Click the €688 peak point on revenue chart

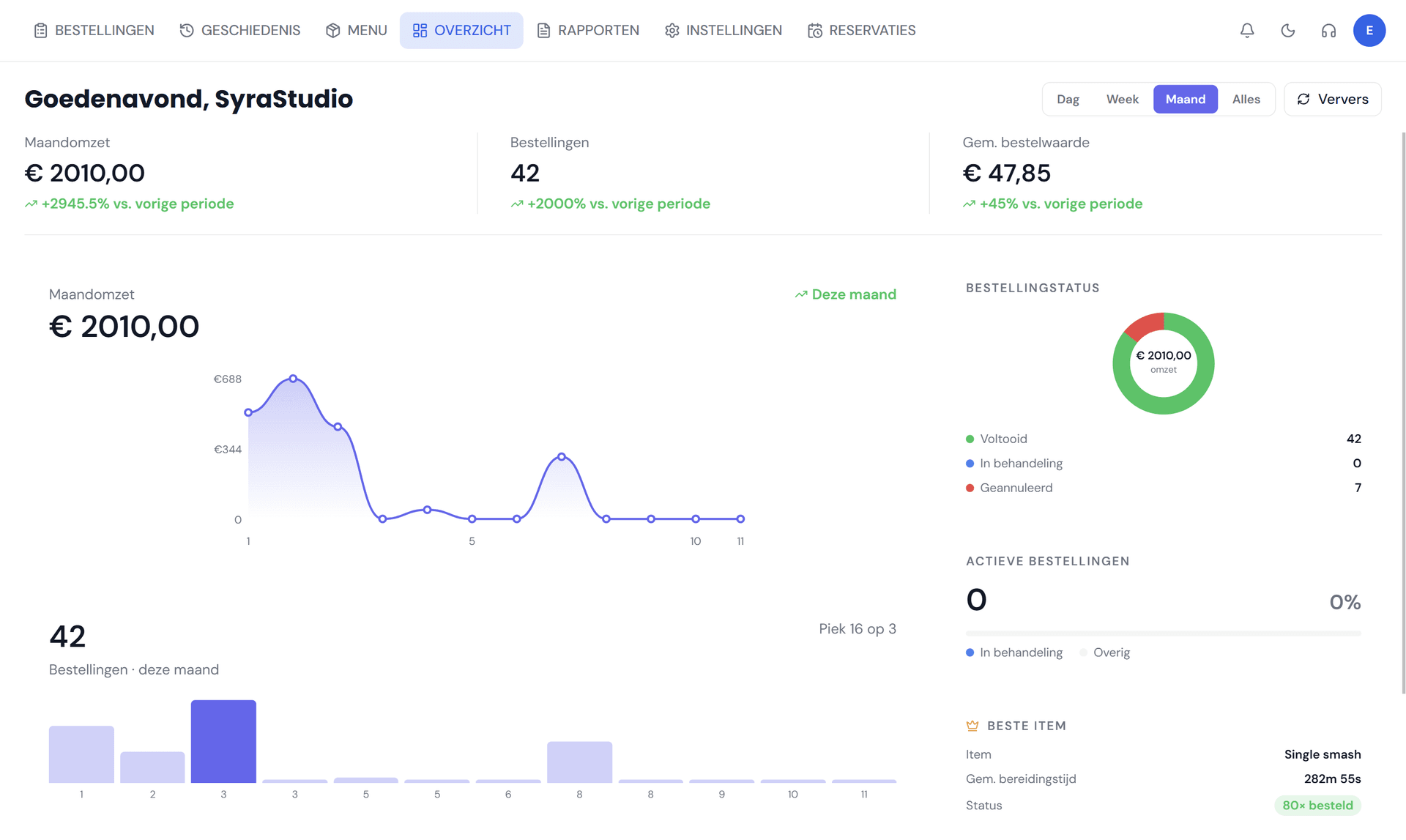(293, 379)
